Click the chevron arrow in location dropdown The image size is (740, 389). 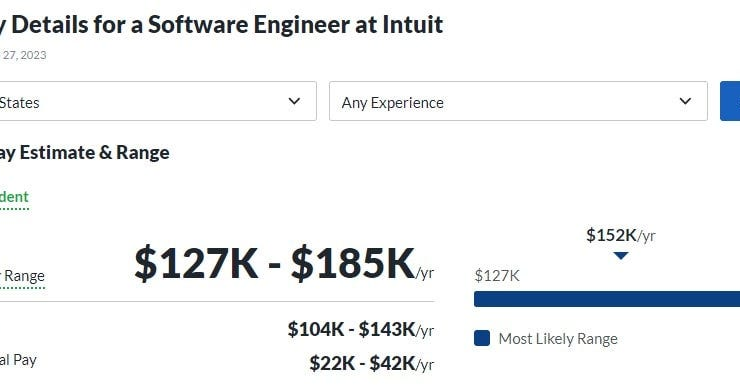click(294, 101)
